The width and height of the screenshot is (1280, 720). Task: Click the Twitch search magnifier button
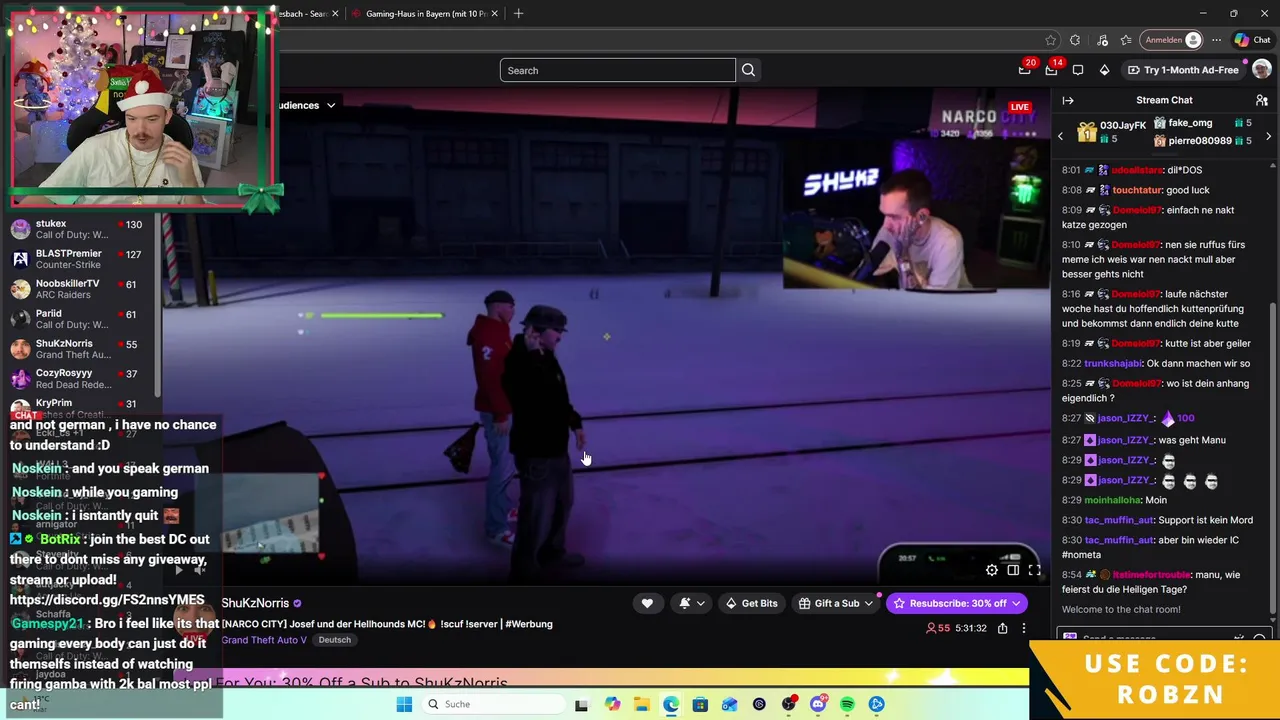(748, 70)
